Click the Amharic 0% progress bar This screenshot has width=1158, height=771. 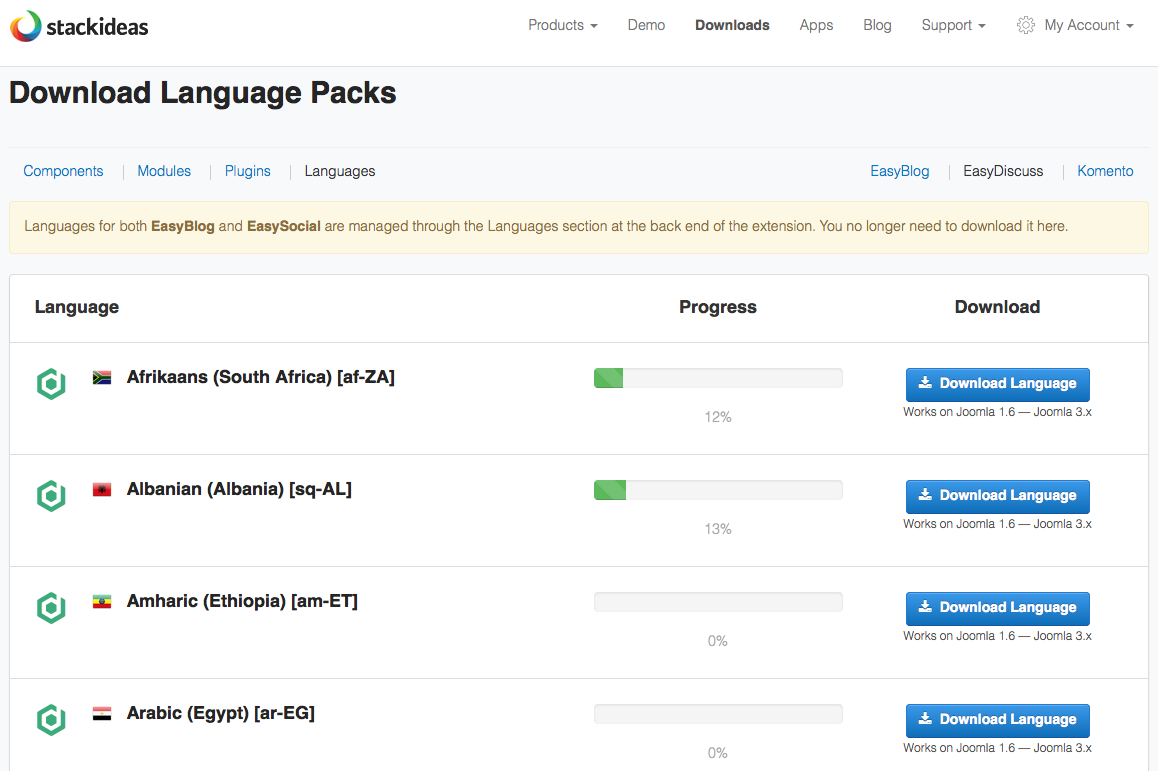coord(718,602)
